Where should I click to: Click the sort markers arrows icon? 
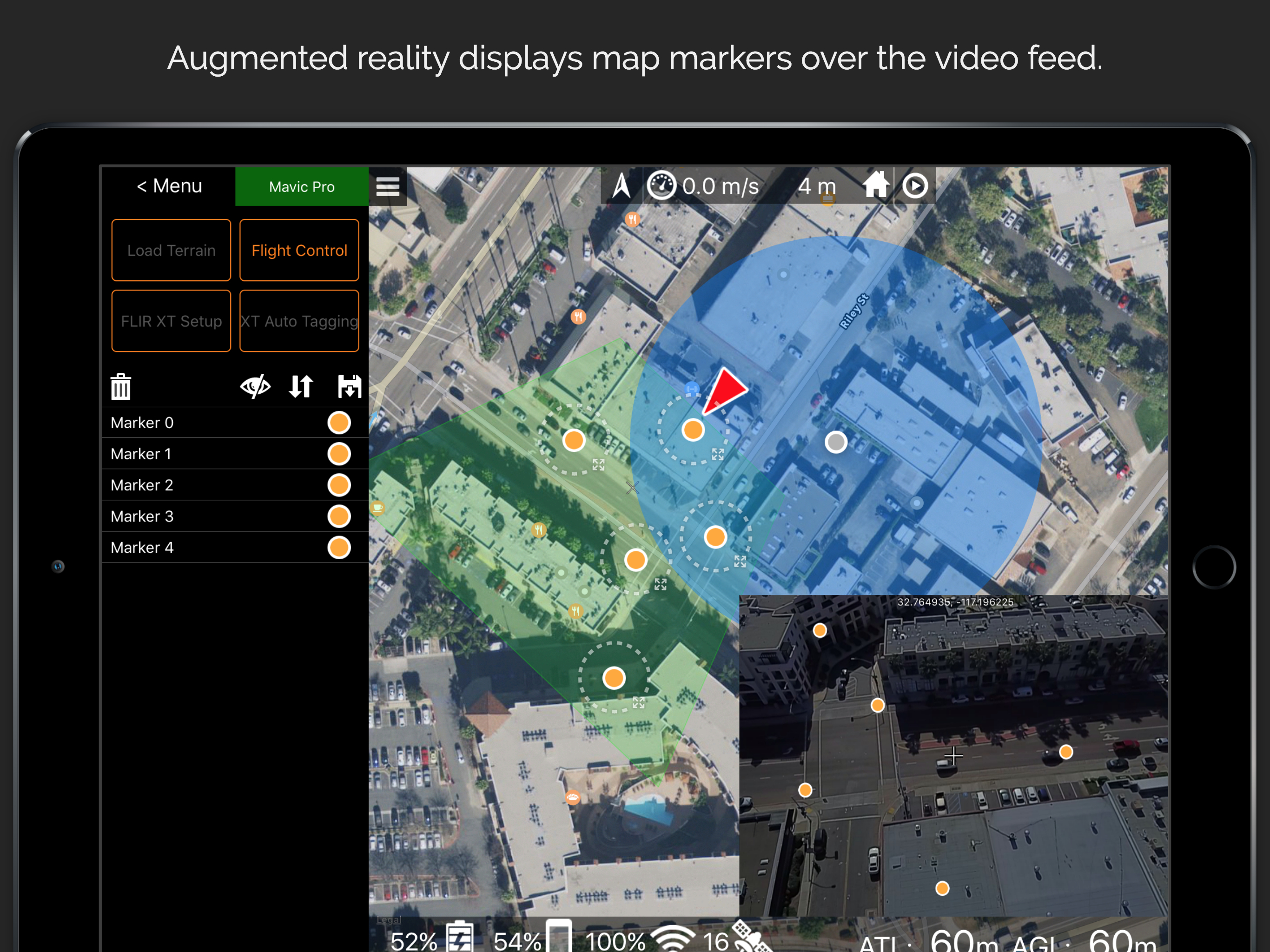pos(301,386)
